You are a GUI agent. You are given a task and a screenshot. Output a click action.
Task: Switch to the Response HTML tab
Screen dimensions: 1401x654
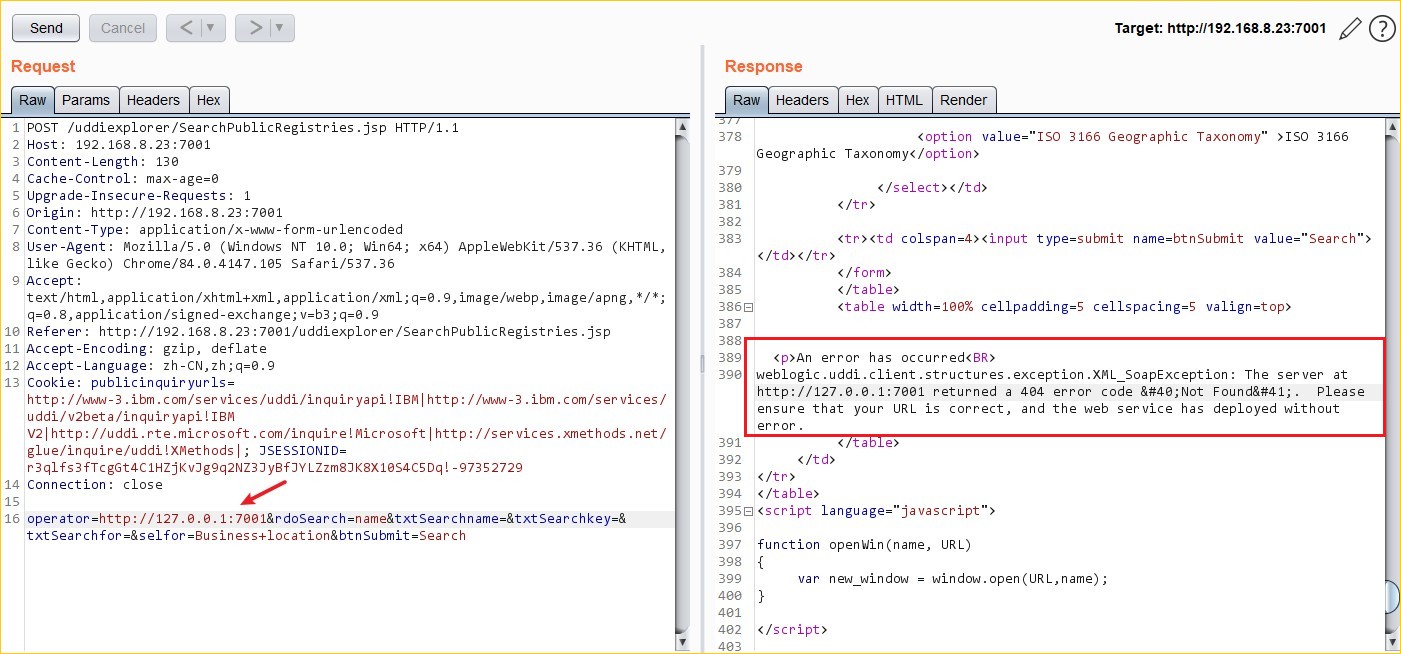pyautogui.click(x=904, y=100)
